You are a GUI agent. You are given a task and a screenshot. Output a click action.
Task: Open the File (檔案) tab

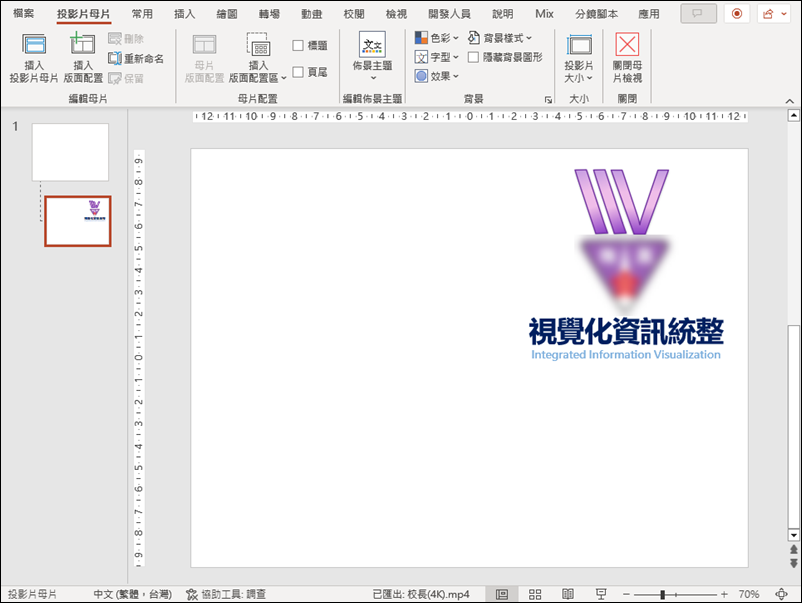(24, 14)
